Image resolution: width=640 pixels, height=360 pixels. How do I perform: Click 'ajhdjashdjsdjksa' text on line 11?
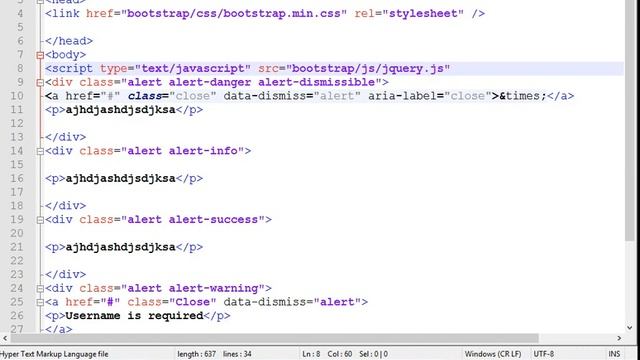pyautogui.click(x=120, y=110)
